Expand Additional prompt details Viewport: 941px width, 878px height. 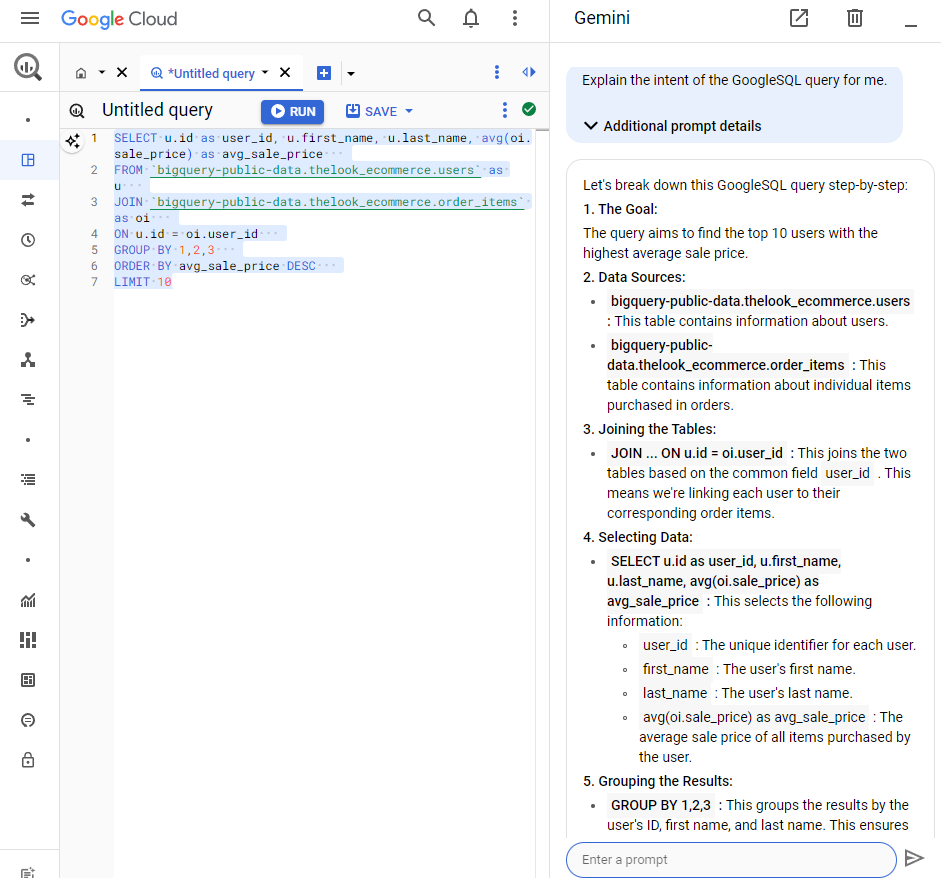(673, 126)
